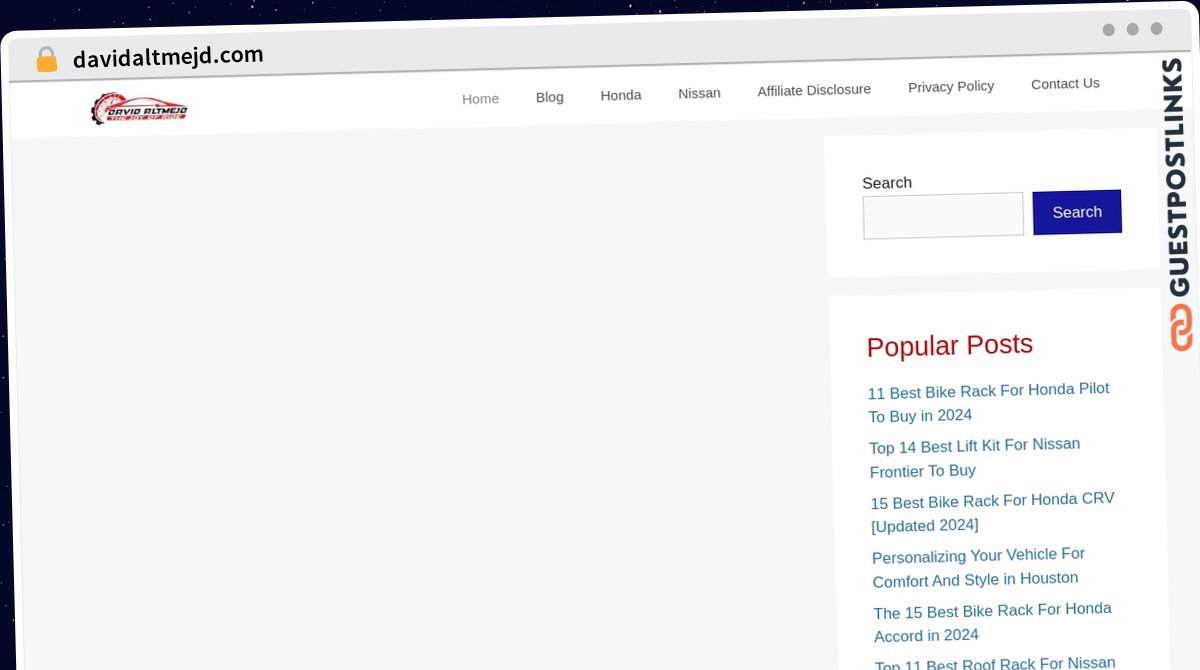
Task: Click the padlock icon beside the URL
Action: [46, 60]
